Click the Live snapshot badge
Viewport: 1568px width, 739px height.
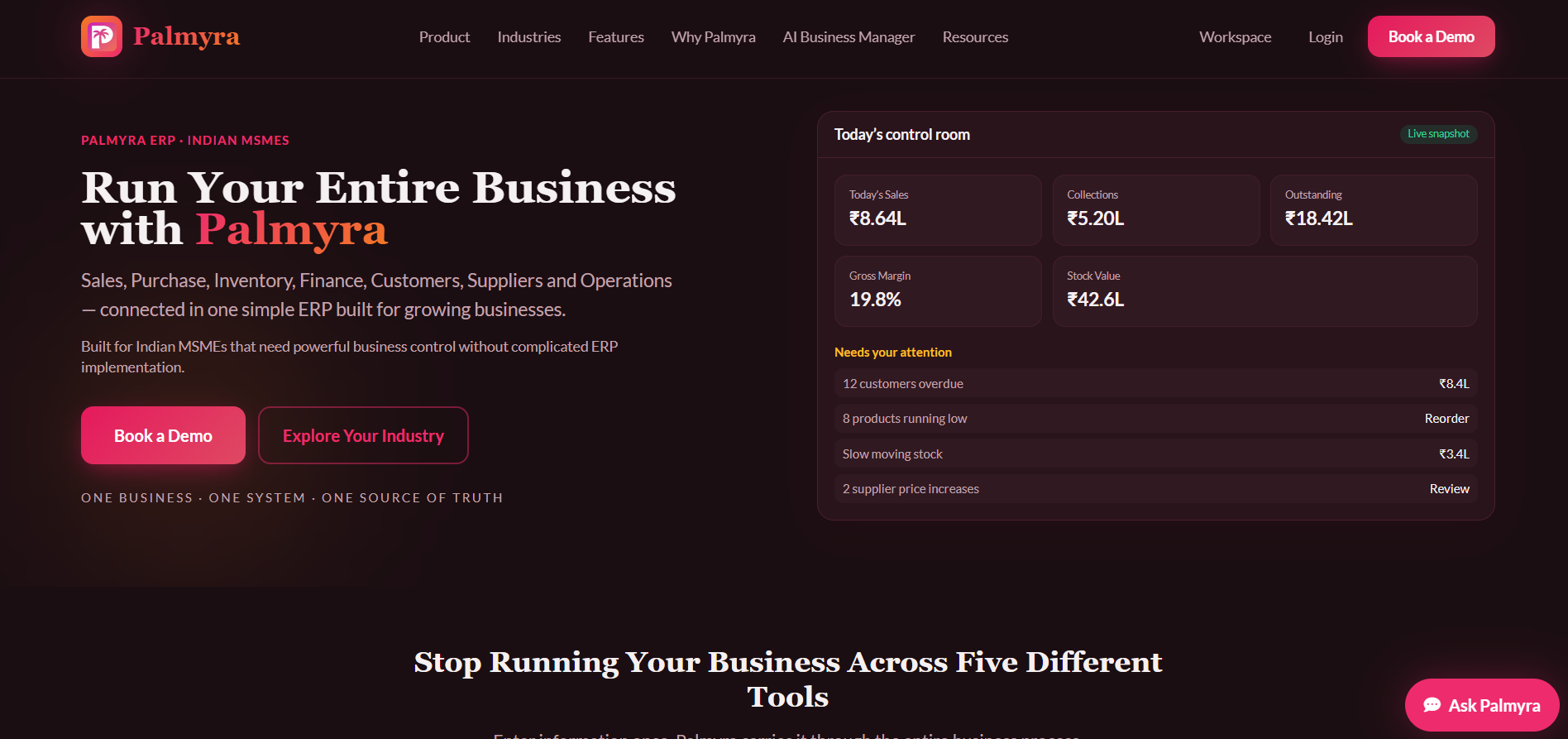tap(1438, 134)
